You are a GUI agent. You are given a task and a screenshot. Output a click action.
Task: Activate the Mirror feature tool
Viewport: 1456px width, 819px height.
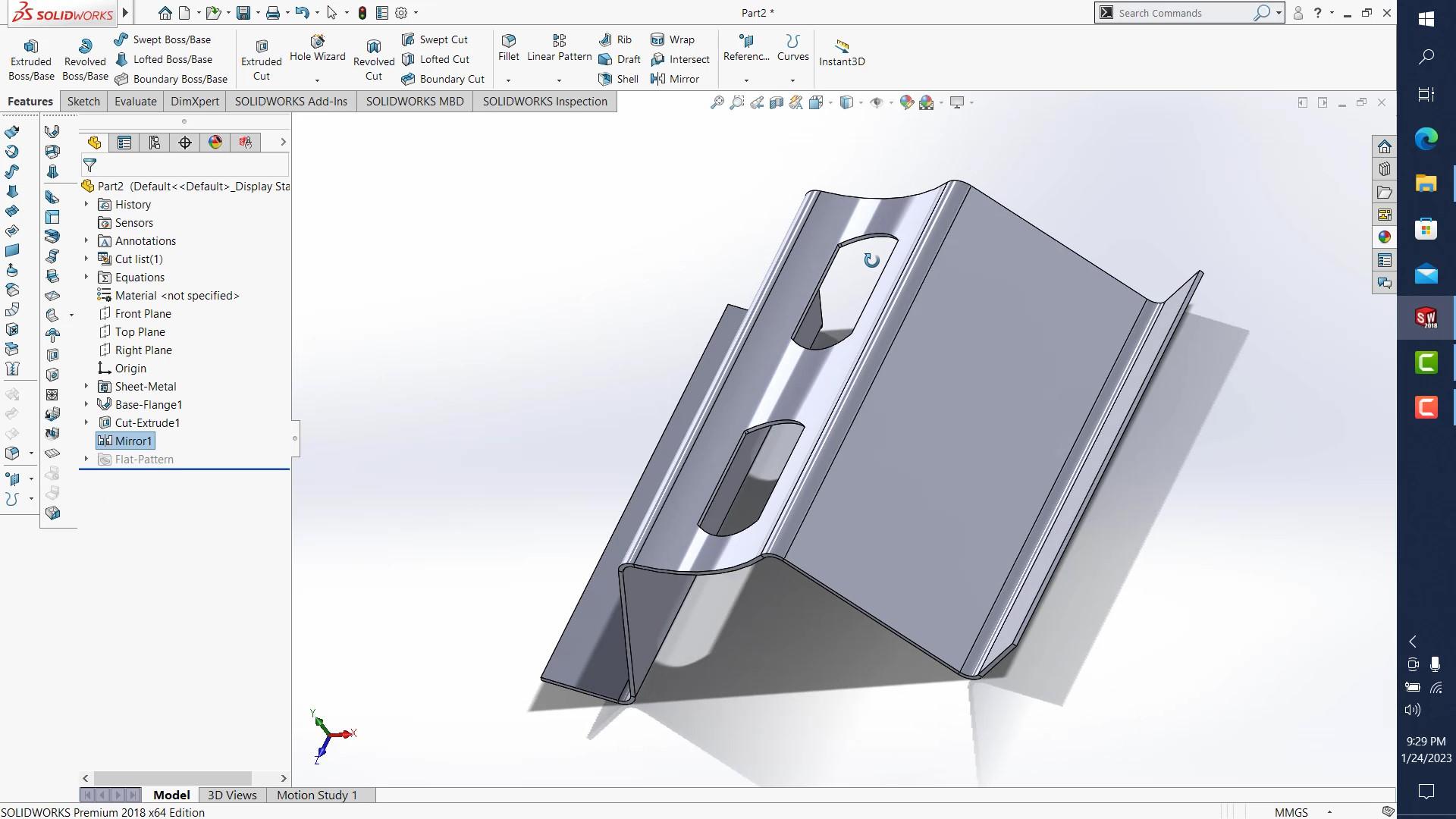[x=677, y=79]
